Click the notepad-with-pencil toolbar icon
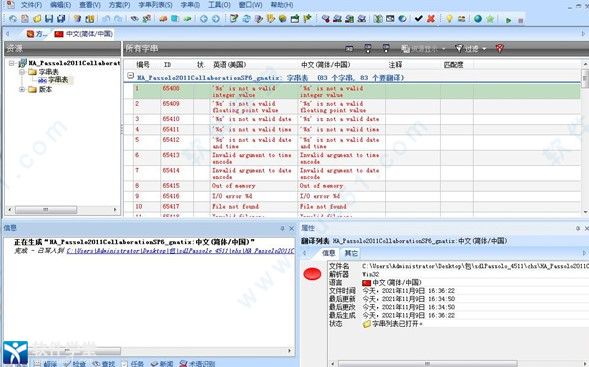589x367 pixels. click(x=234, y=18)
